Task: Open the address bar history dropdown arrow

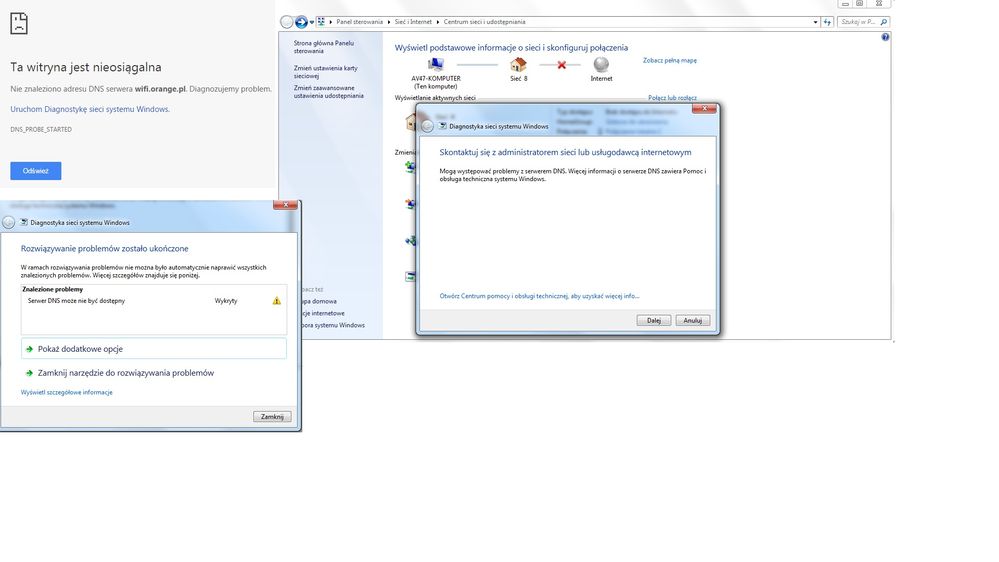Action: (x=815, y=22)
